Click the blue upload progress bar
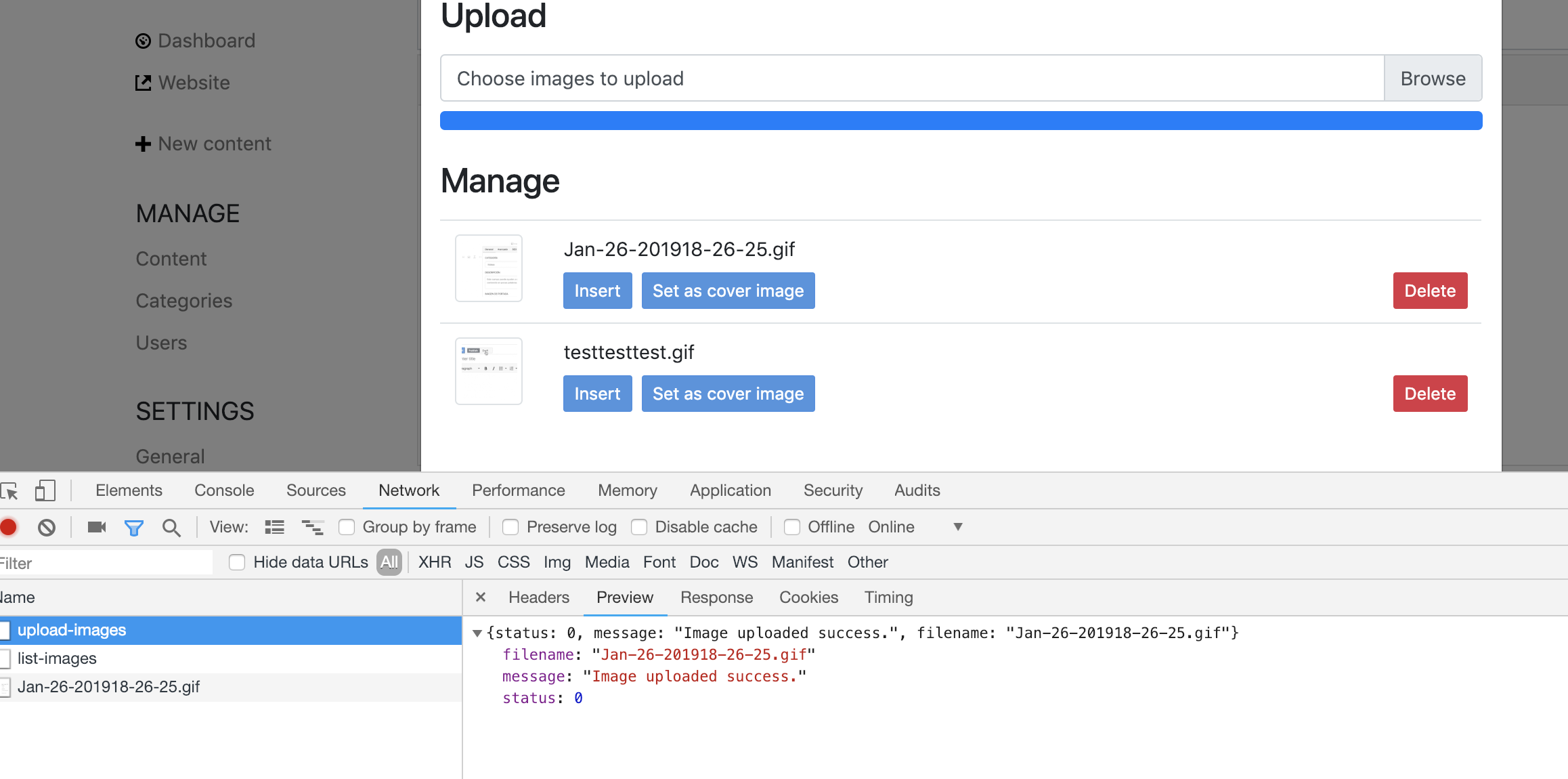The image size is (1568, 779). [x=960, y=121]
